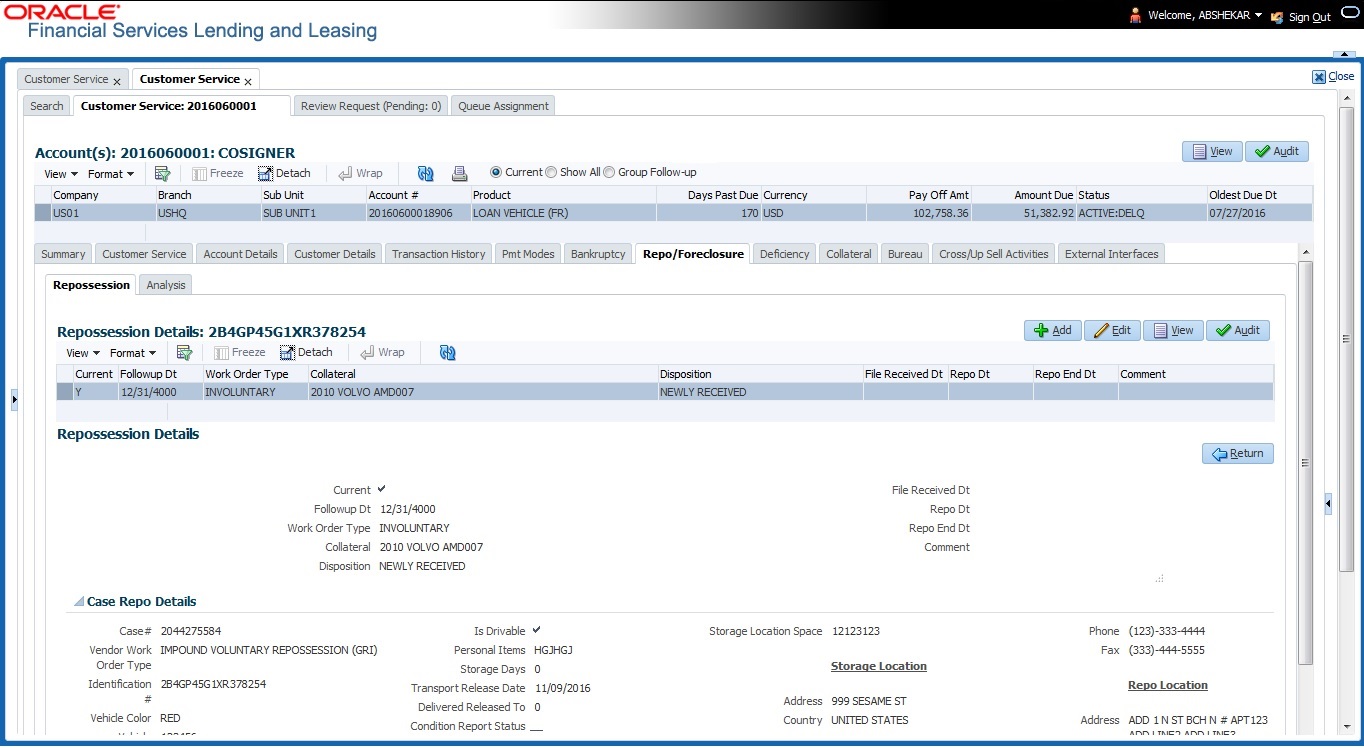This screenshot has height=748, width=1364.
Task: Click the print icon in Account toolbar
Action: (x=459, y=173)
